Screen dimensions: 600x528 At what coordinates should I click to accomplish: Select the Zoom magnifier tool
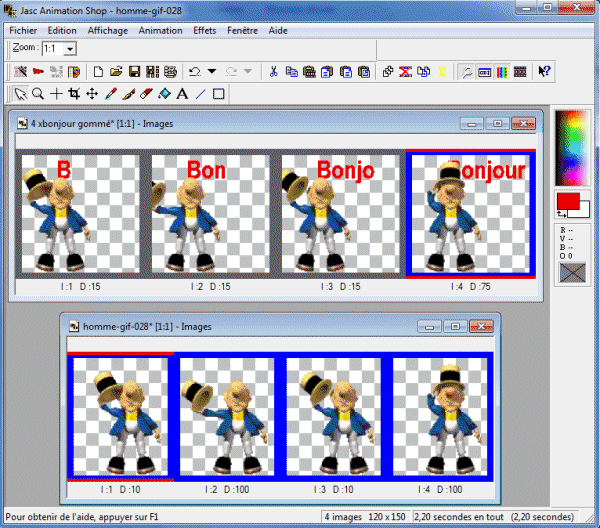coord(38,94)
